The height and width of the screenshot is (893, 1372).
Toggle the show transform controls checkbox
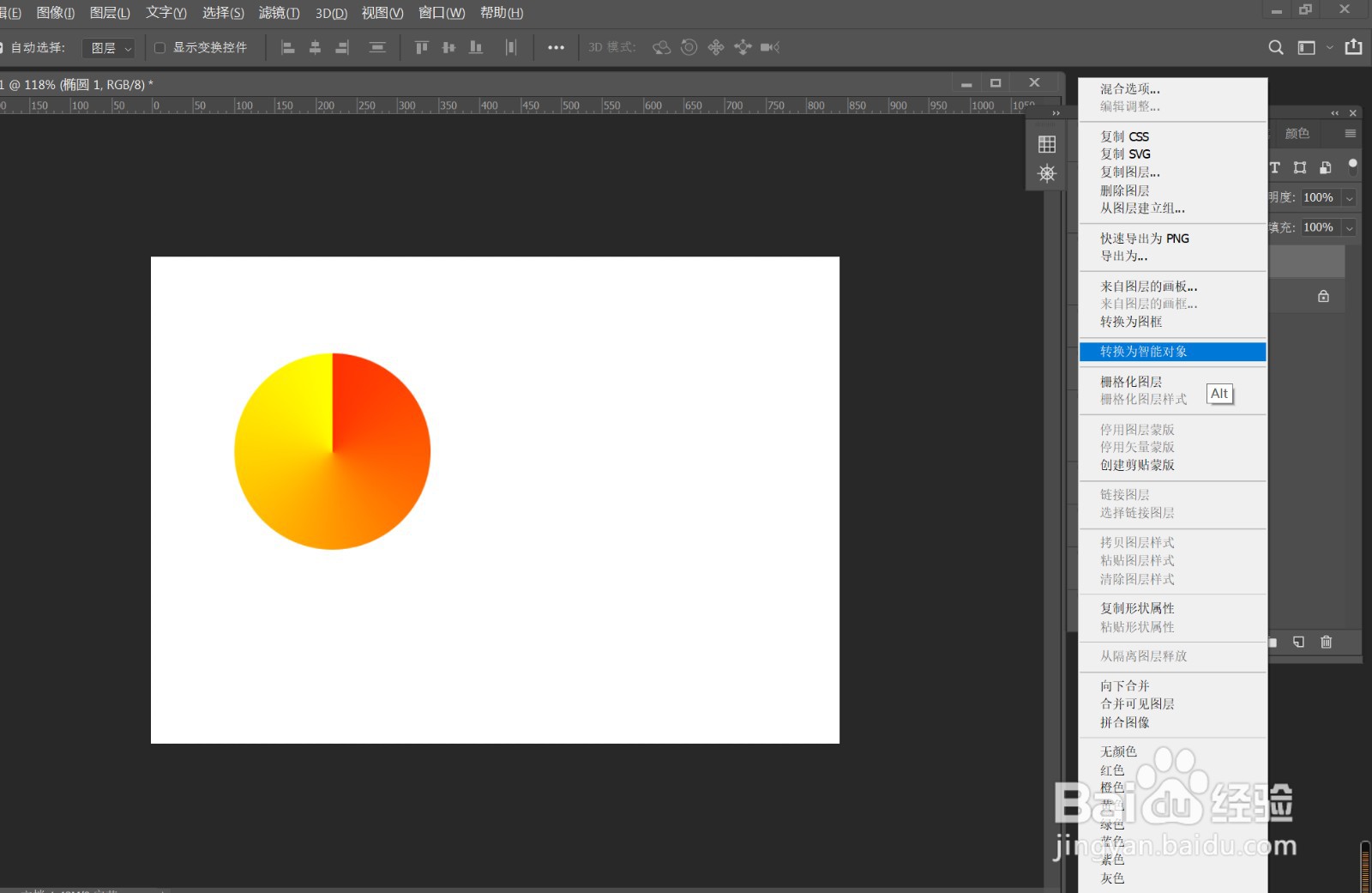coord(159,47)
